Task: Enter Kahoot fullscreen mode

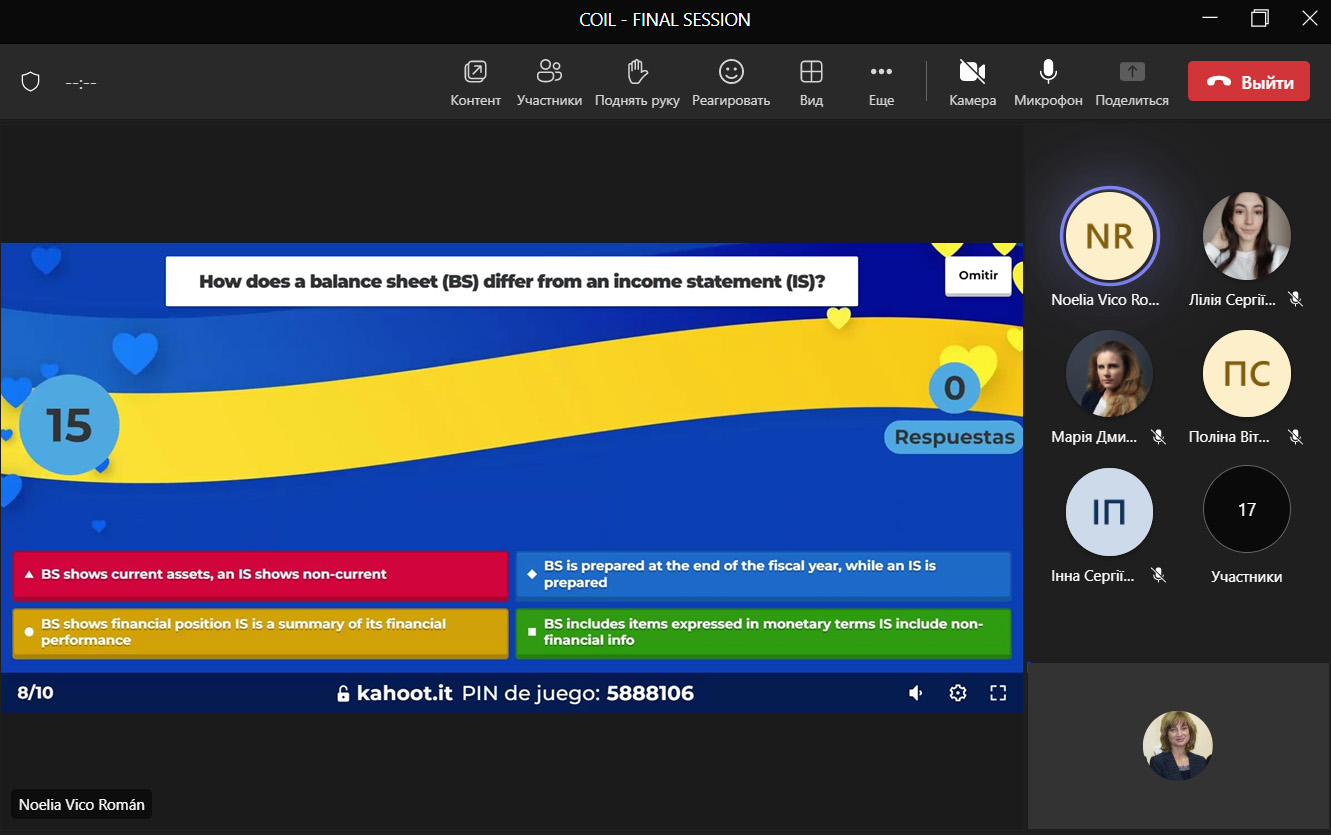Action: click(997, 693)
